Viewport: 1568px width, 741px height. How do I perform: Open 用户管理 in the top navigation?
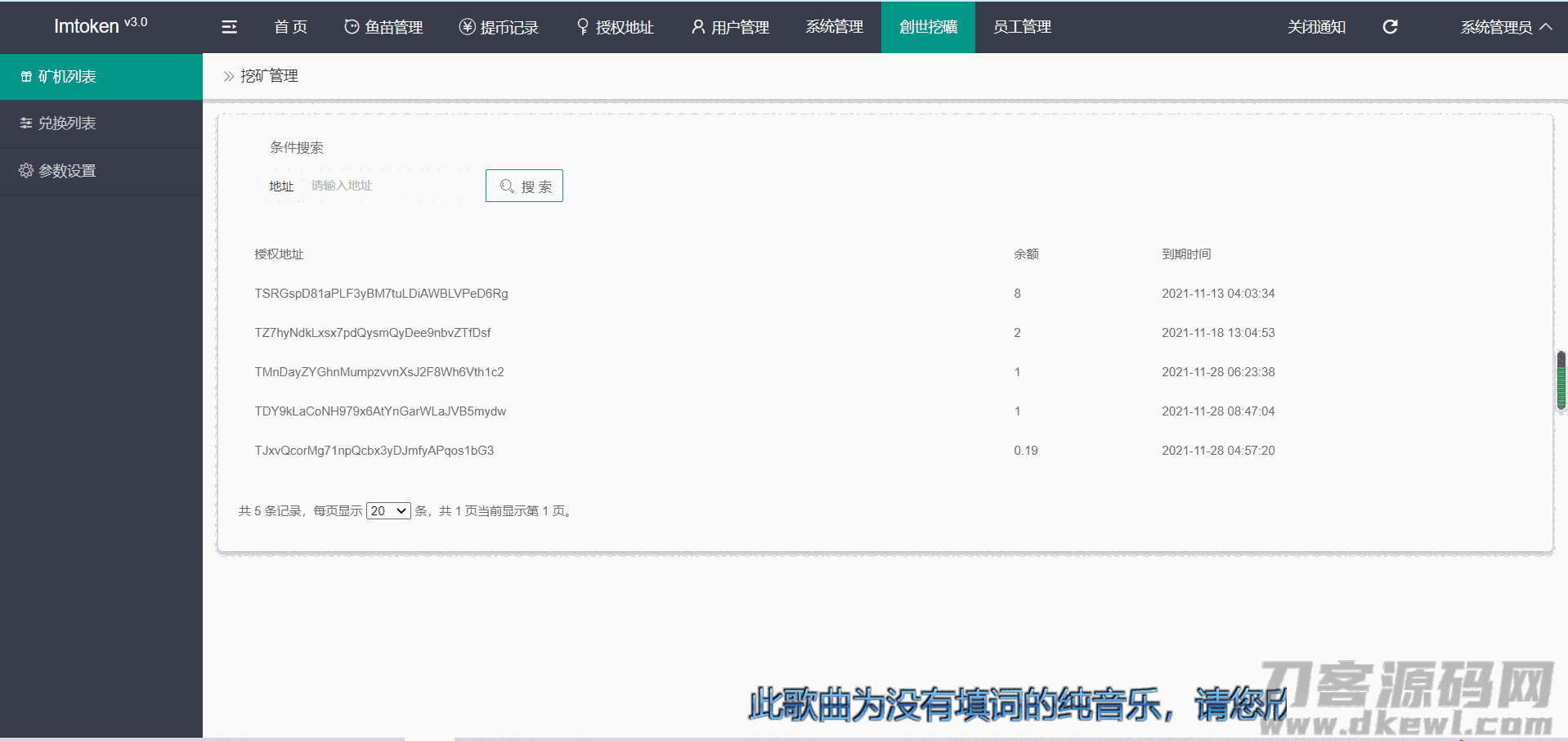pyautogui.click(x=730, y=27)
